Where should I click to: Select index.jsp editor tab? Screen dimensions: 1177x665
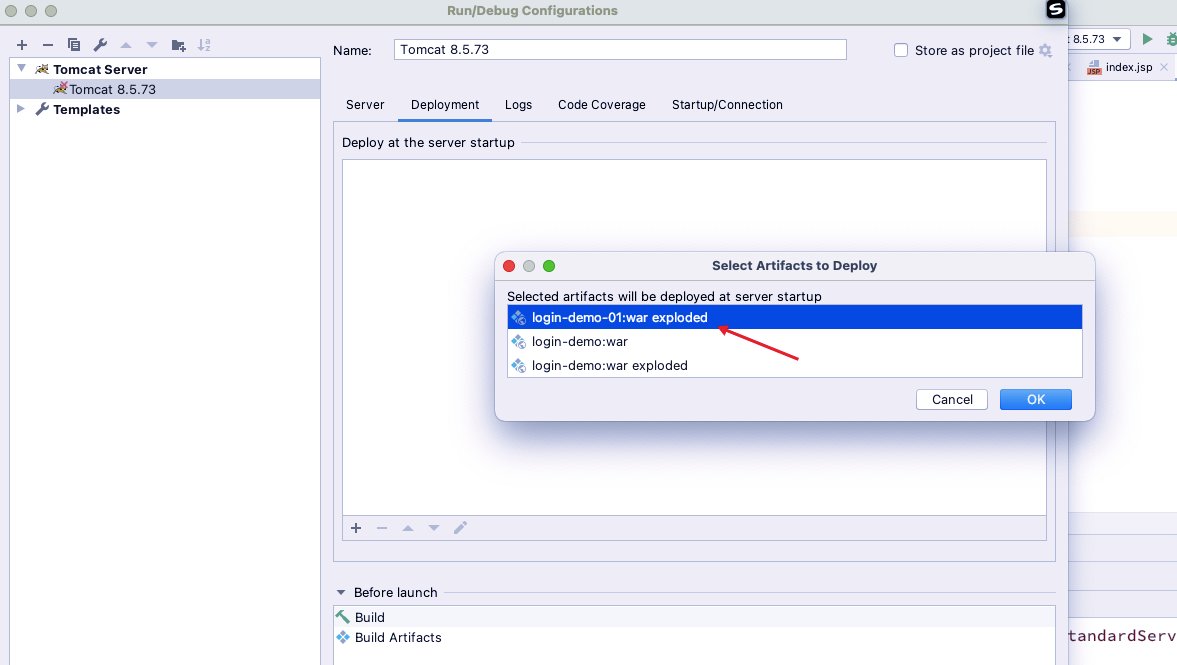click(1129, 67)
